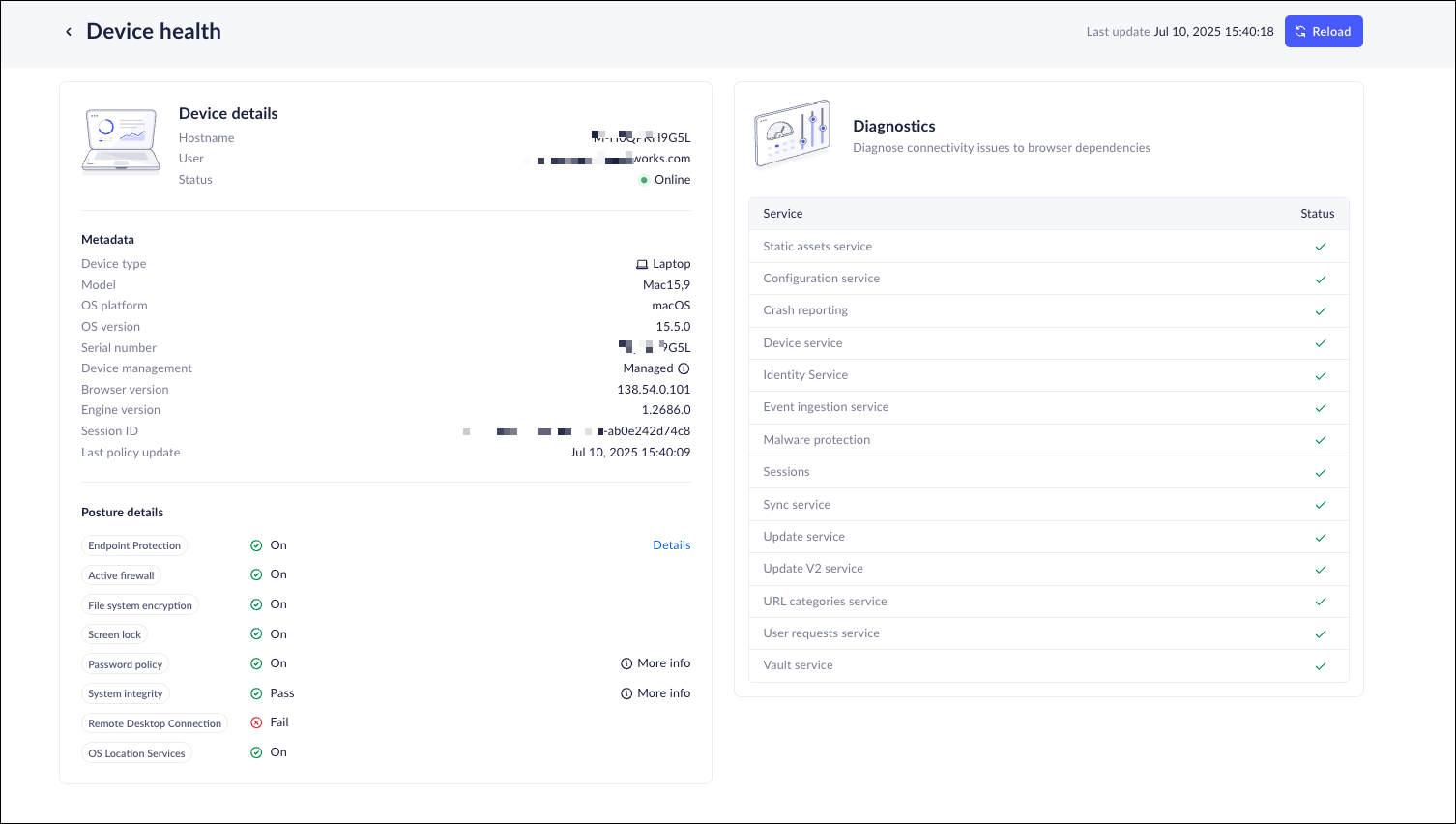
Task: Click the laptop illustration in Device details
Action: click(122, 141)
